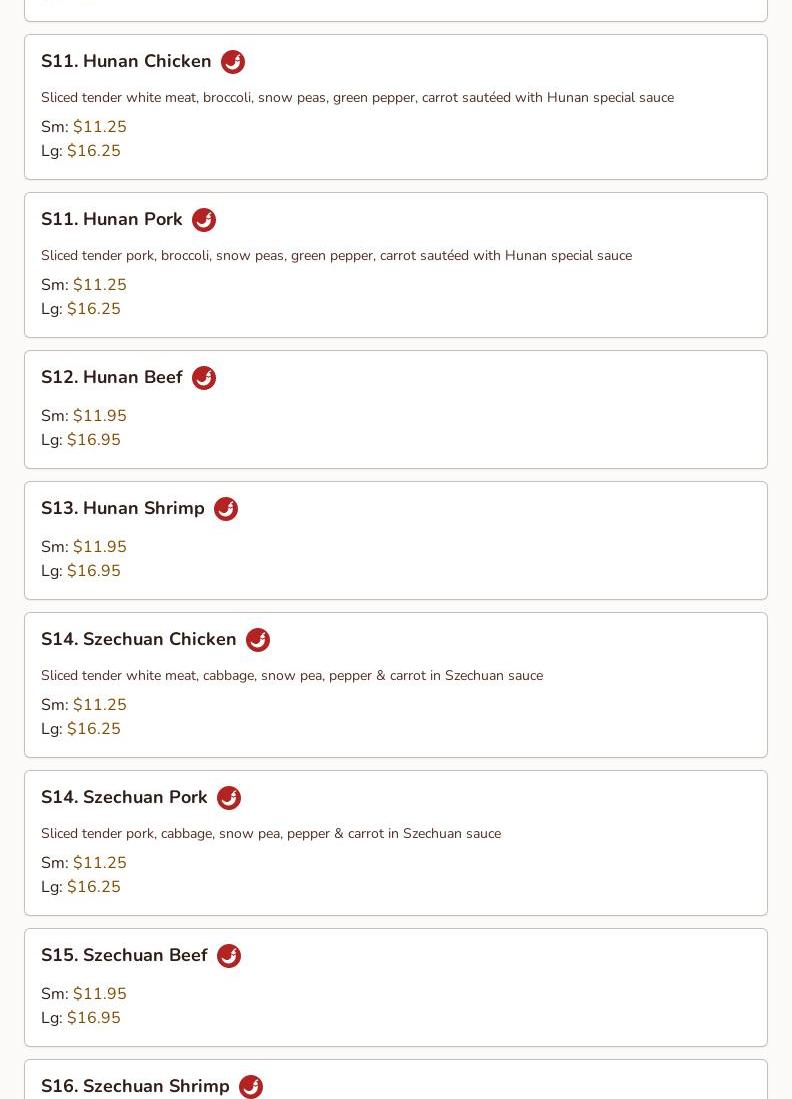This screenshot has width=792, height=1099.
Task: Open the S16. Szechuan Shrimp item
Action: (x=135, y=1085)
